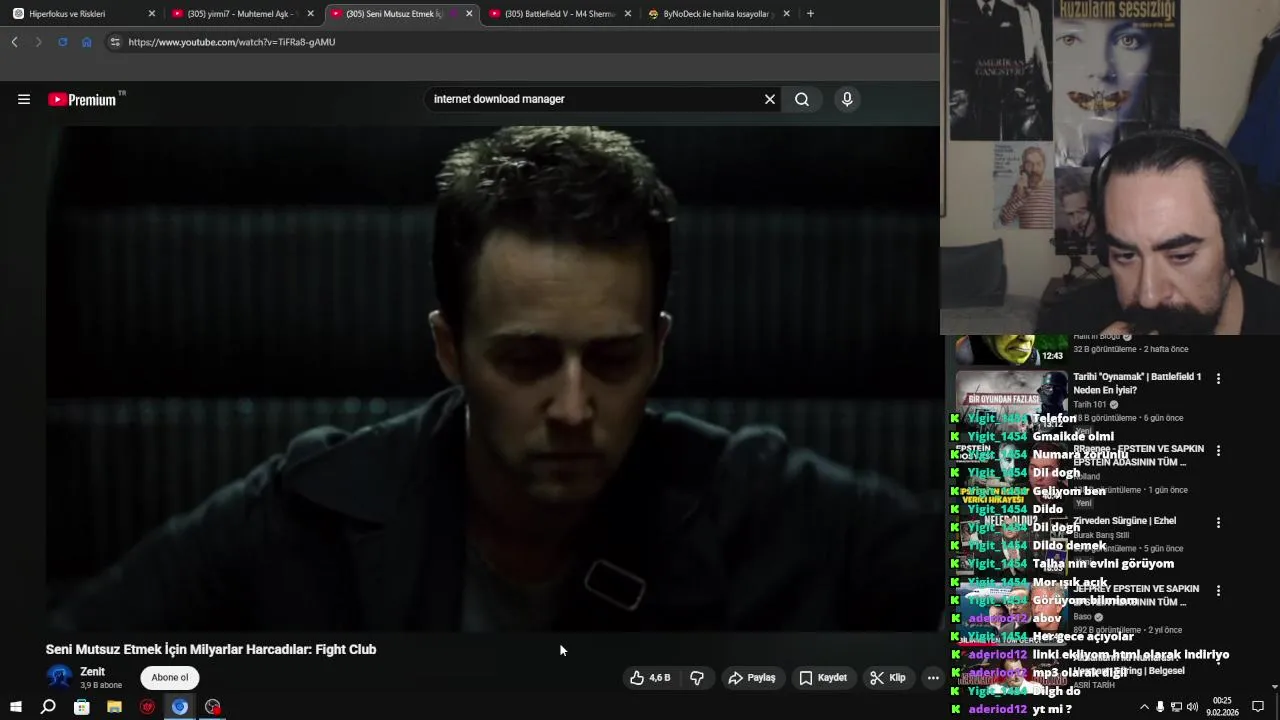This screenshot has width=1280, height=720.
Task: Save video to playlist with Kaydet
Action: [x=823, y=678]
